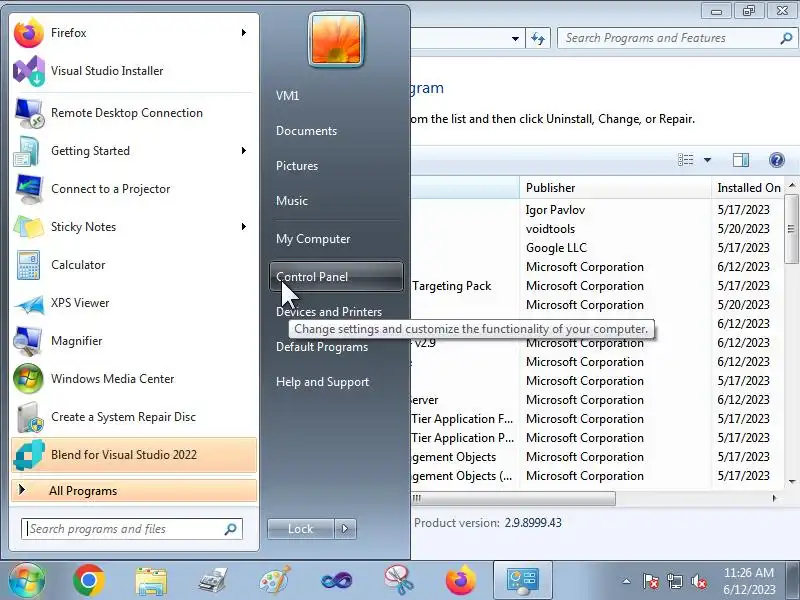The image size is (800, 600).
Task: Open the help button in Programs and Features
Action: pyautogui.click(x=777, y=160)
